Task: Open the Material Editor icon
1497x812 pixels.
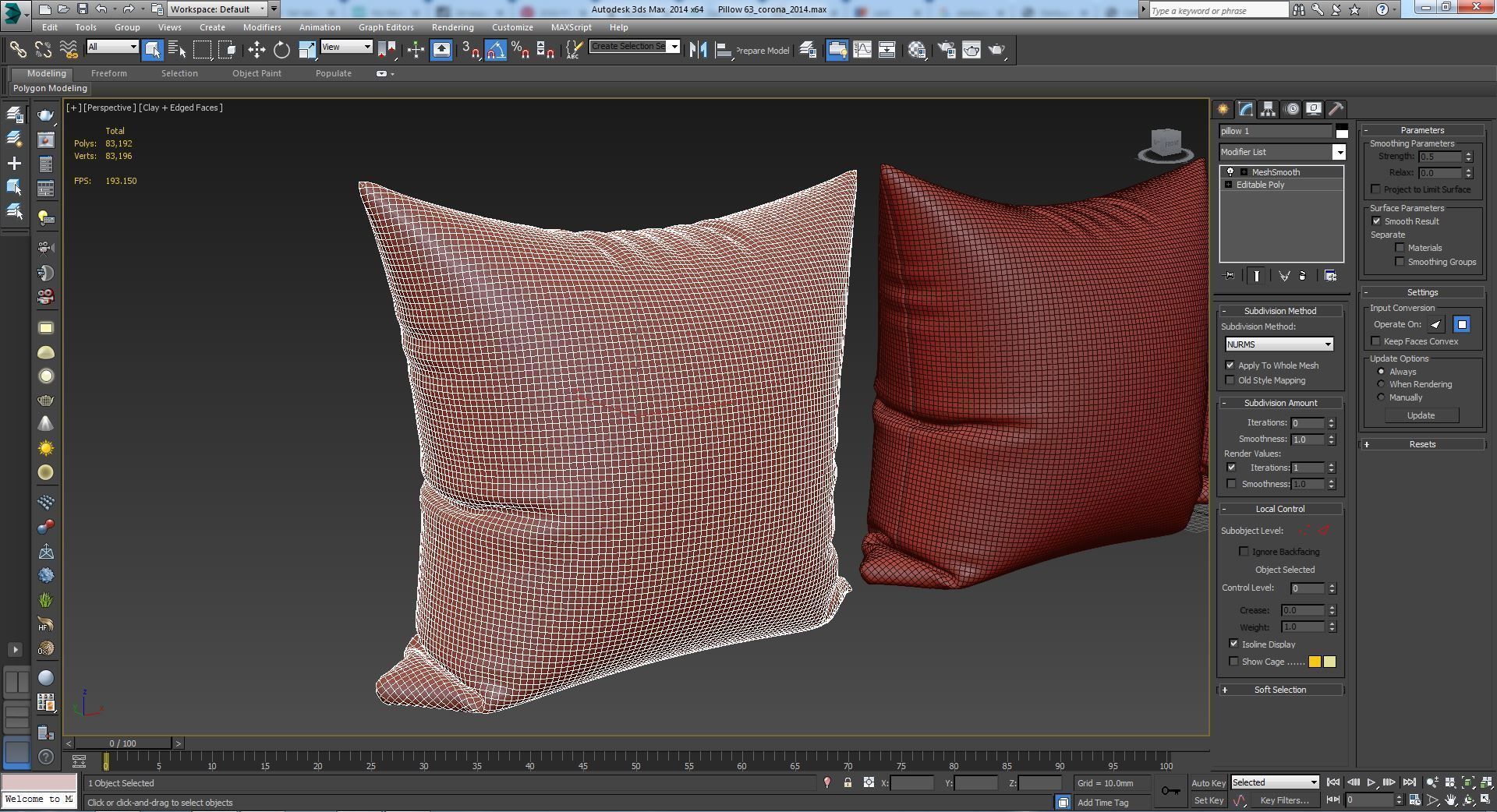Action: [917, 50]
